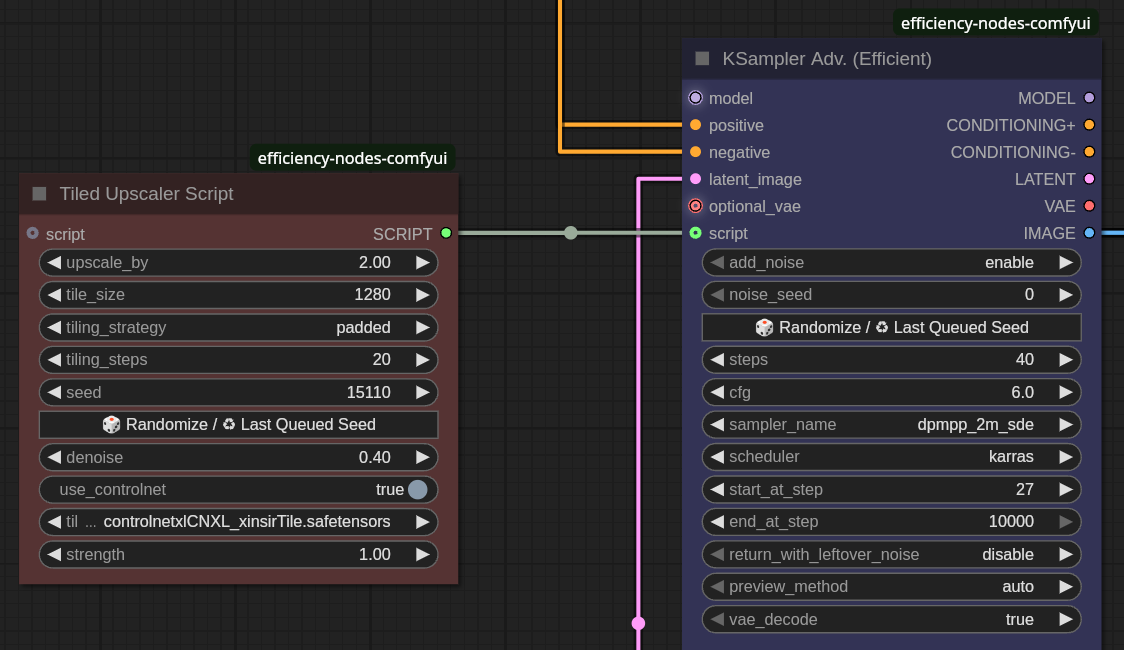The width and height of the screenshot is (1124, 650).
Task: Decrease tile_size with the left arrow
Action: [x=54, y=295]
